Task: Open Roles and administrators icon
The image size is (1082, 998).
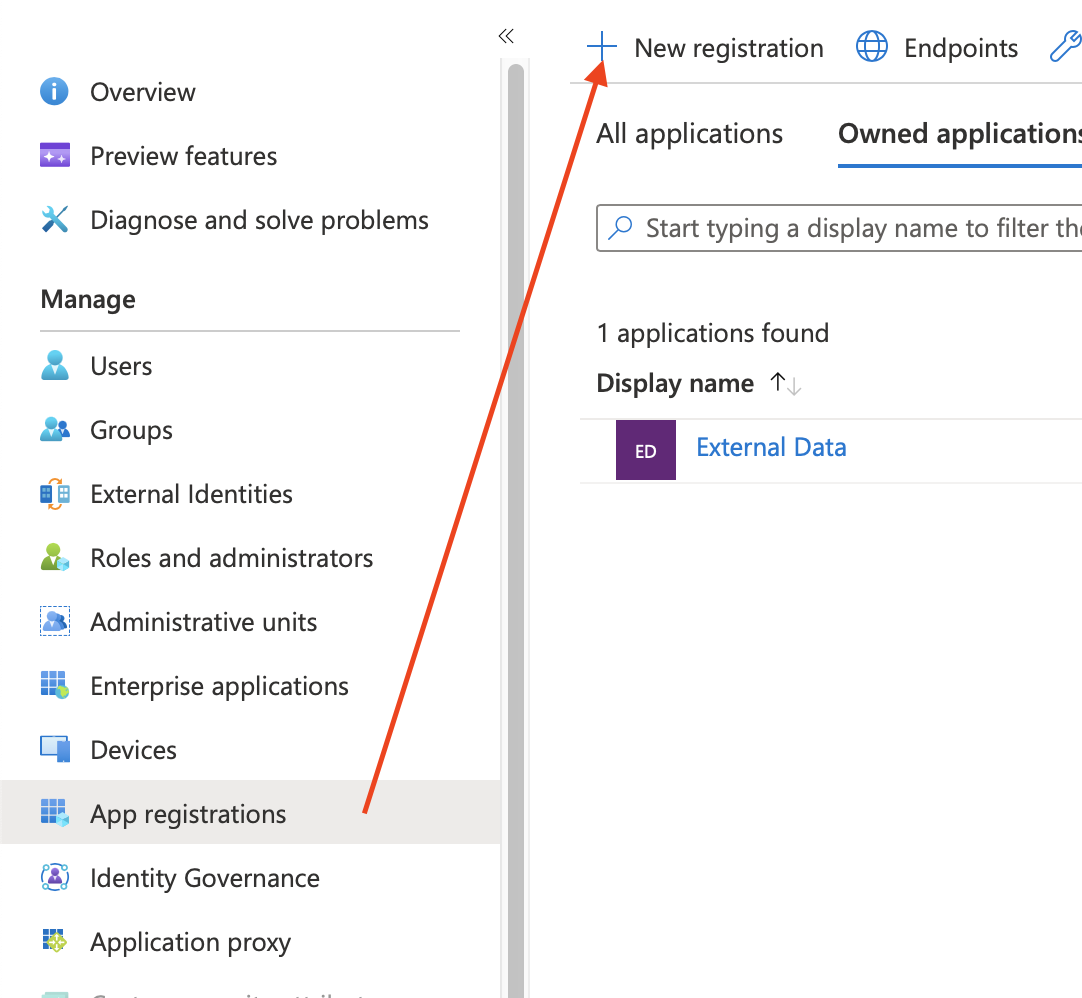Action: pyautogui.click(x=54, y=558)
